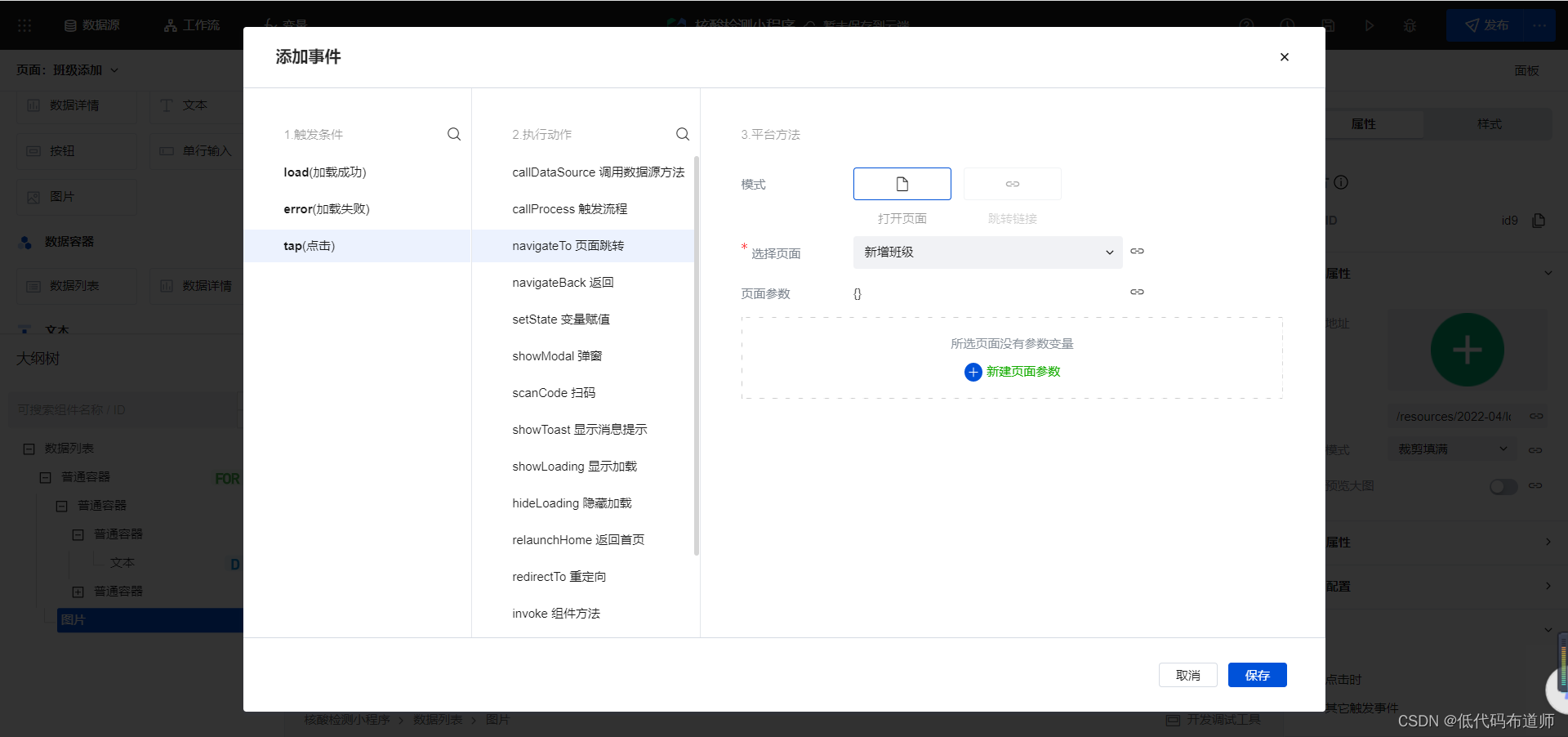The image size is (1568, 737).
Task: Choose the load(加载成功) trigger
Action: pyautogui.click(x=358, y=172)
